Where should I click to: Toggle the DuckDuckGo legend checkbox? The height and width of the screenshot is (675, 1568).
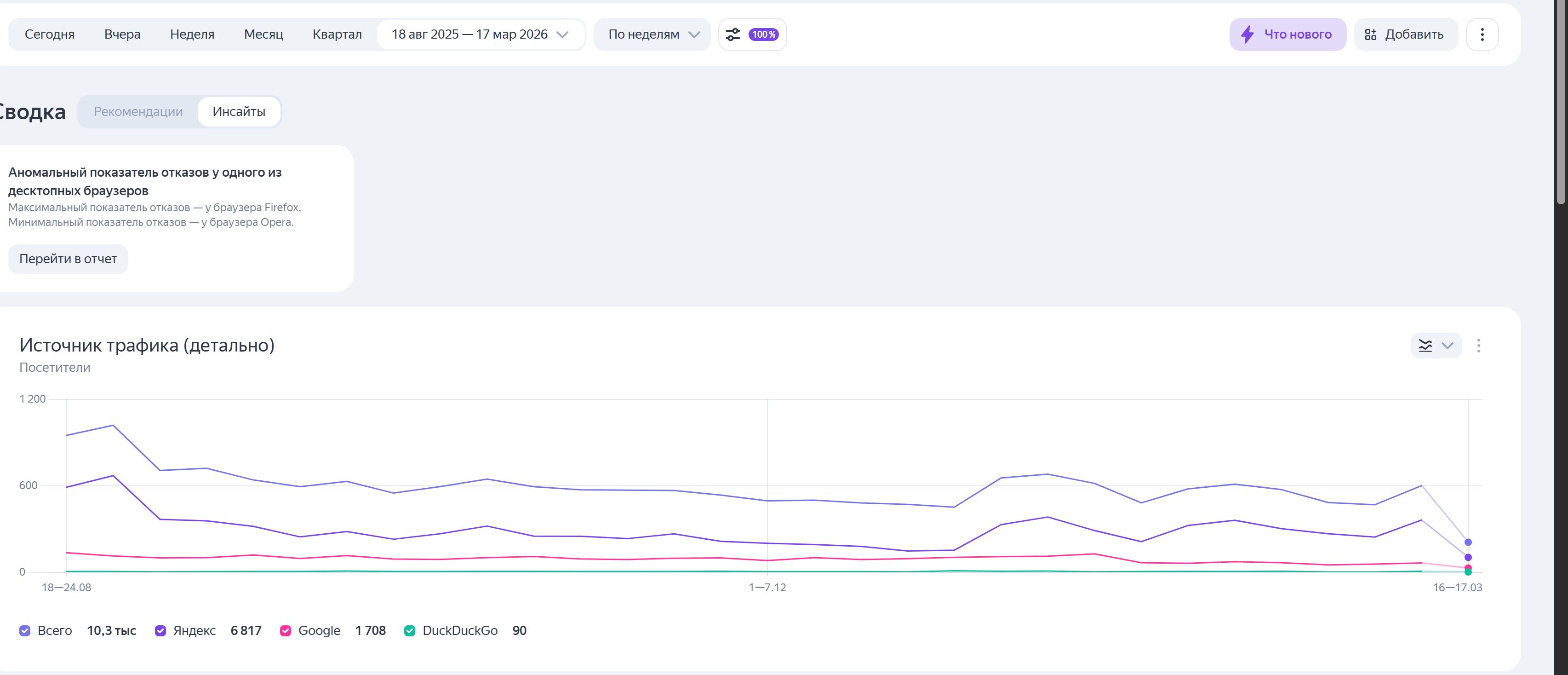(410, 631)
